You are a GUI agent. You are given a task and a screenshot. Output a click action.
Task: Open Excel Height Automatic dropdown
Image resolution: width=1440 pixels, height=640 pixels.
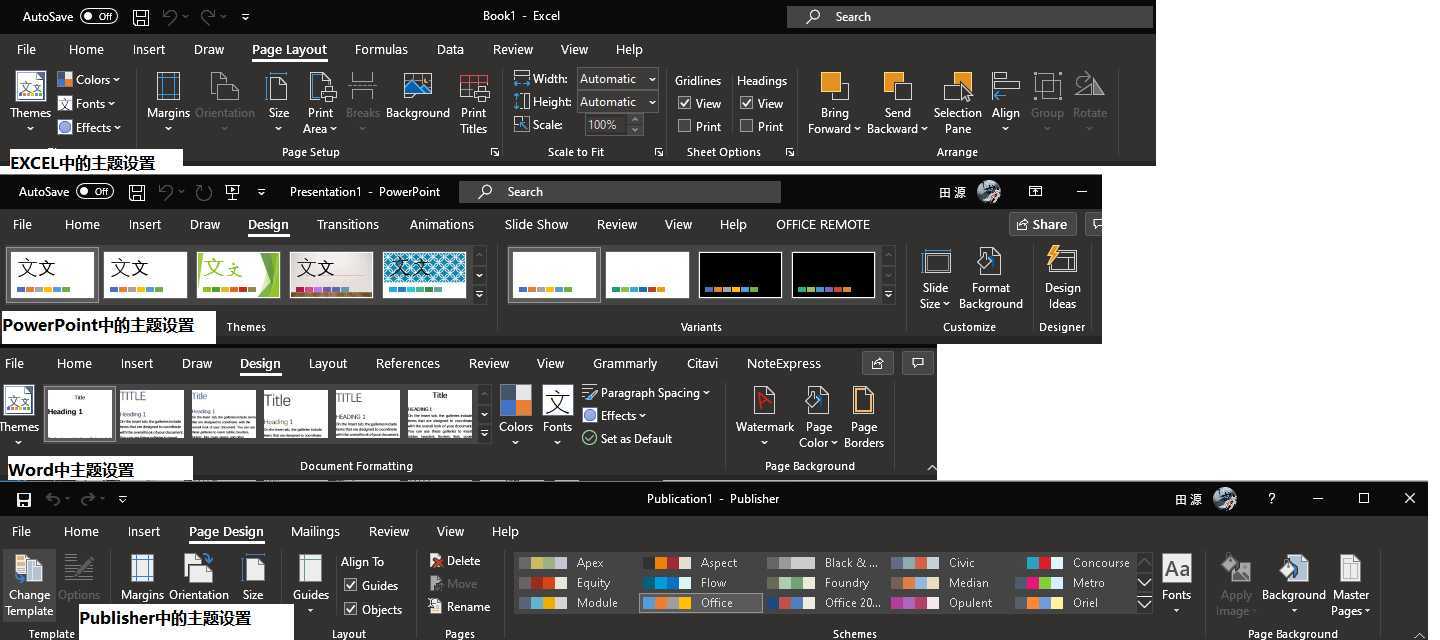pos(652,102)
